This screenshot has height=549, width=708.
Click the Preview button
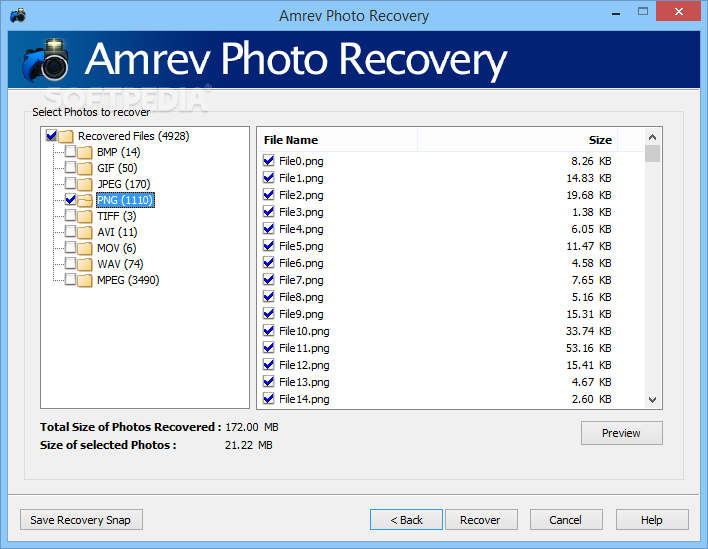coord(622,433)
